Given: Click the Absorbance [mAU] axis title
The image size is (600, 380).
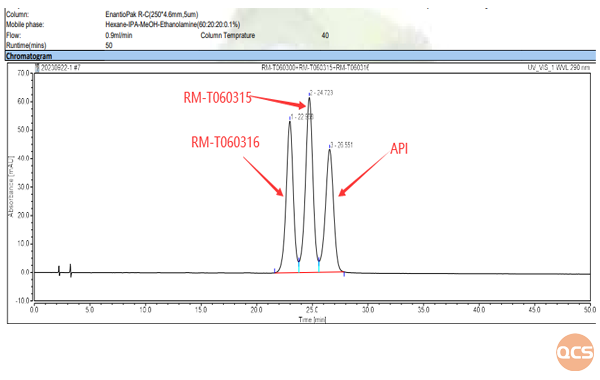Looking at the screenshot, I should (x=11, y=186).
